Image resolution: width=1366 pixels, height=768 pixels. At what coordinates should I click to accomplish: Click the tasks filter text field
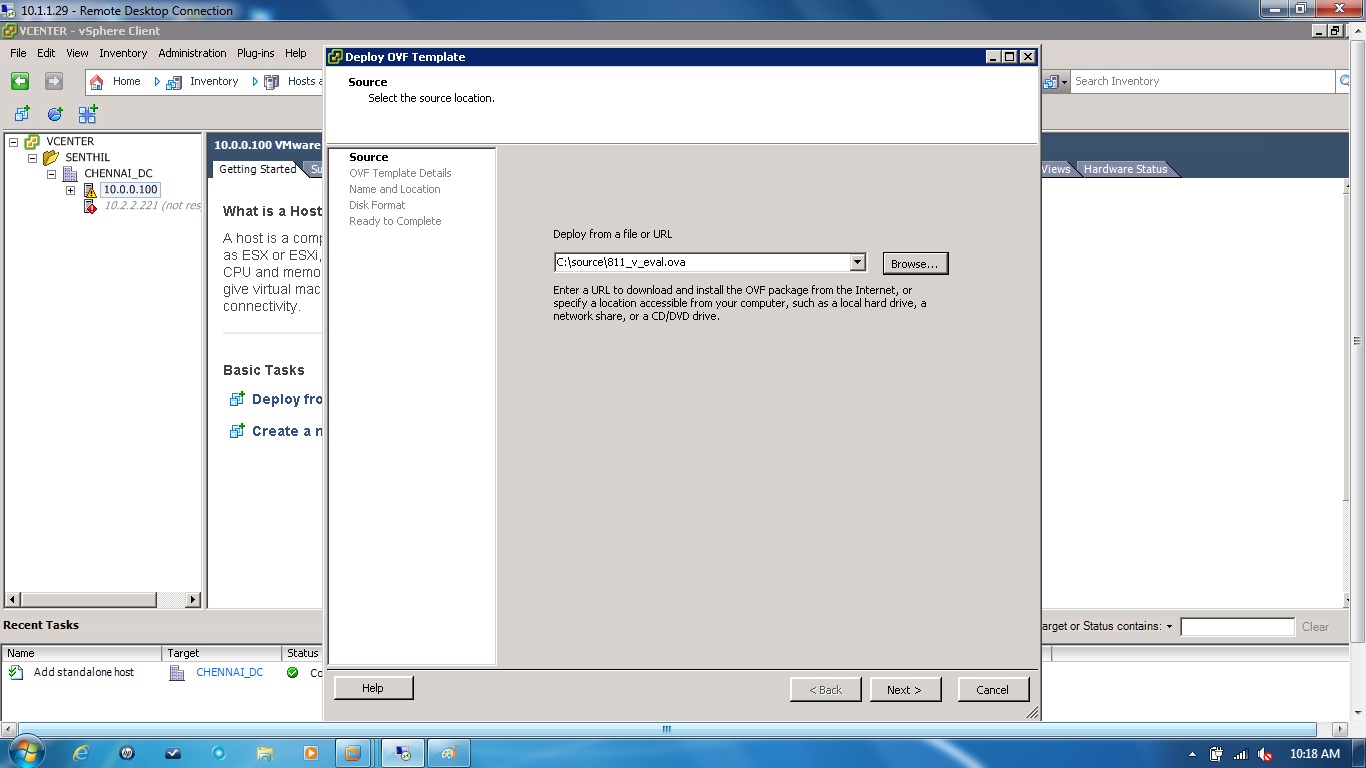[x=1237, y=627]
